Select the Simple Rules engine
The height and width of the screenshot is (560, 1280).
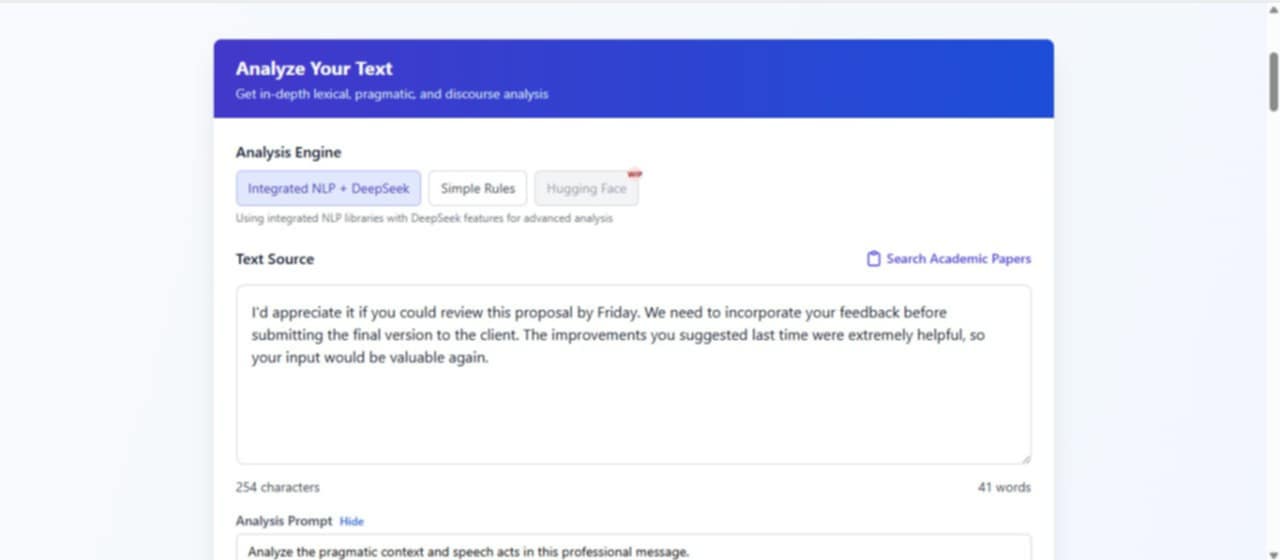(477, 188)
